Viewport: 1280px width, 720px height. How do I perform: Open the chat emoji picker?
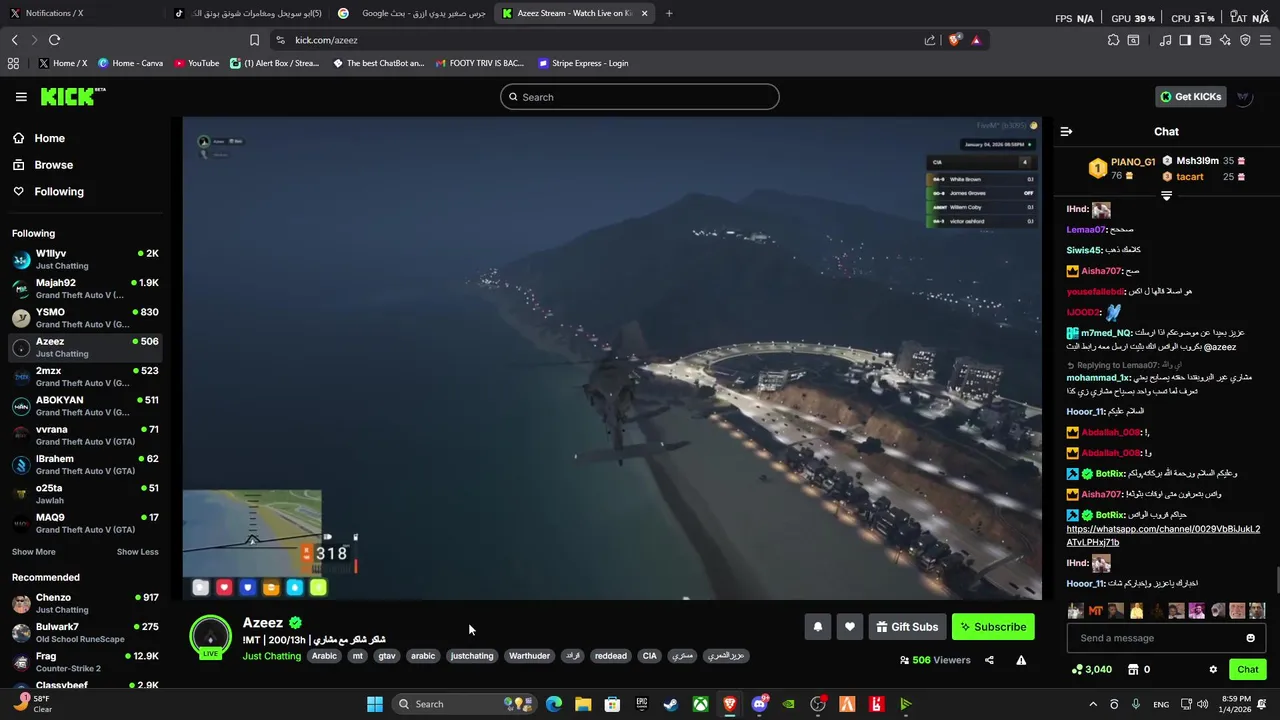[x=1250, y=638]
